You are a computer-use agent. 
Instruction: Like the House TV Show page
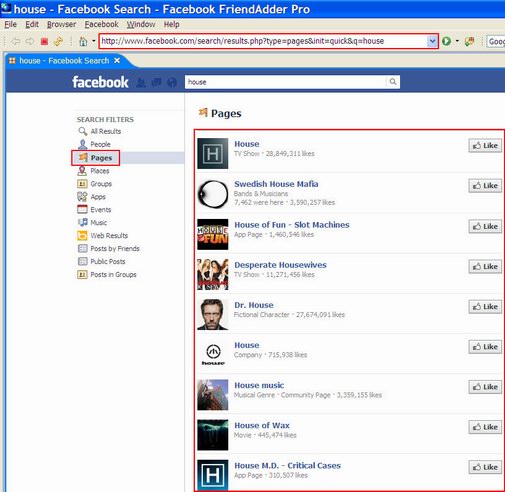click(x=485, y=146)
